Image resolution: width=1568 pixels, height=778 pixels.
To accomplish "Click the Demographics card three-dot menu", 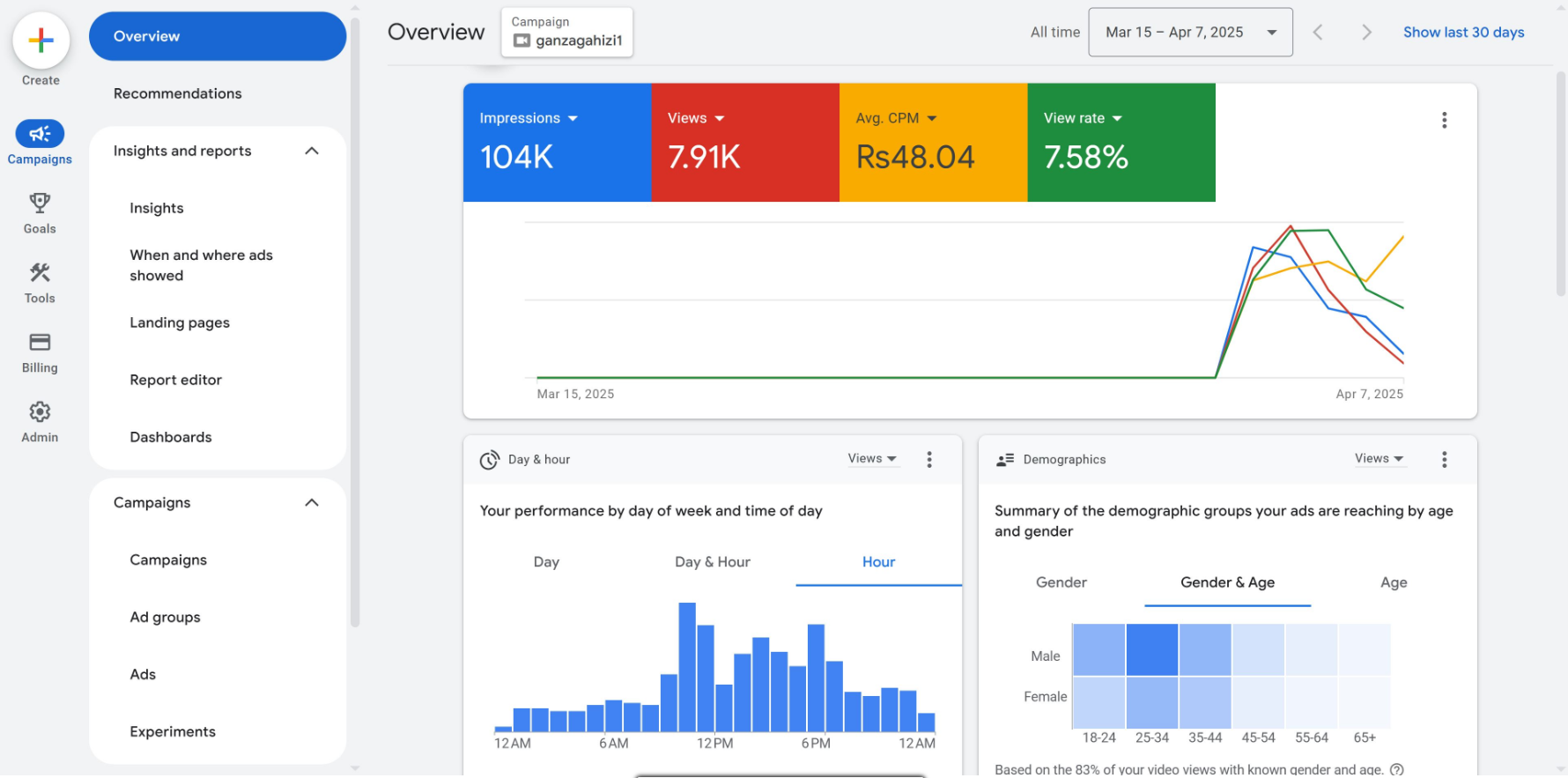I will [1444, 460].
